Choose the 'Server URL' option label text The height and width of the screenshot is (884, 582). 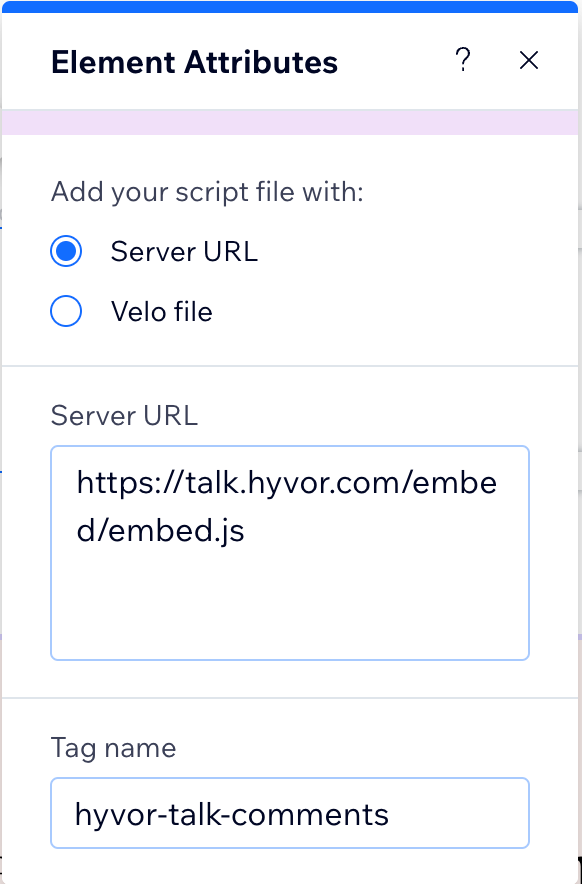click(184, 251)
